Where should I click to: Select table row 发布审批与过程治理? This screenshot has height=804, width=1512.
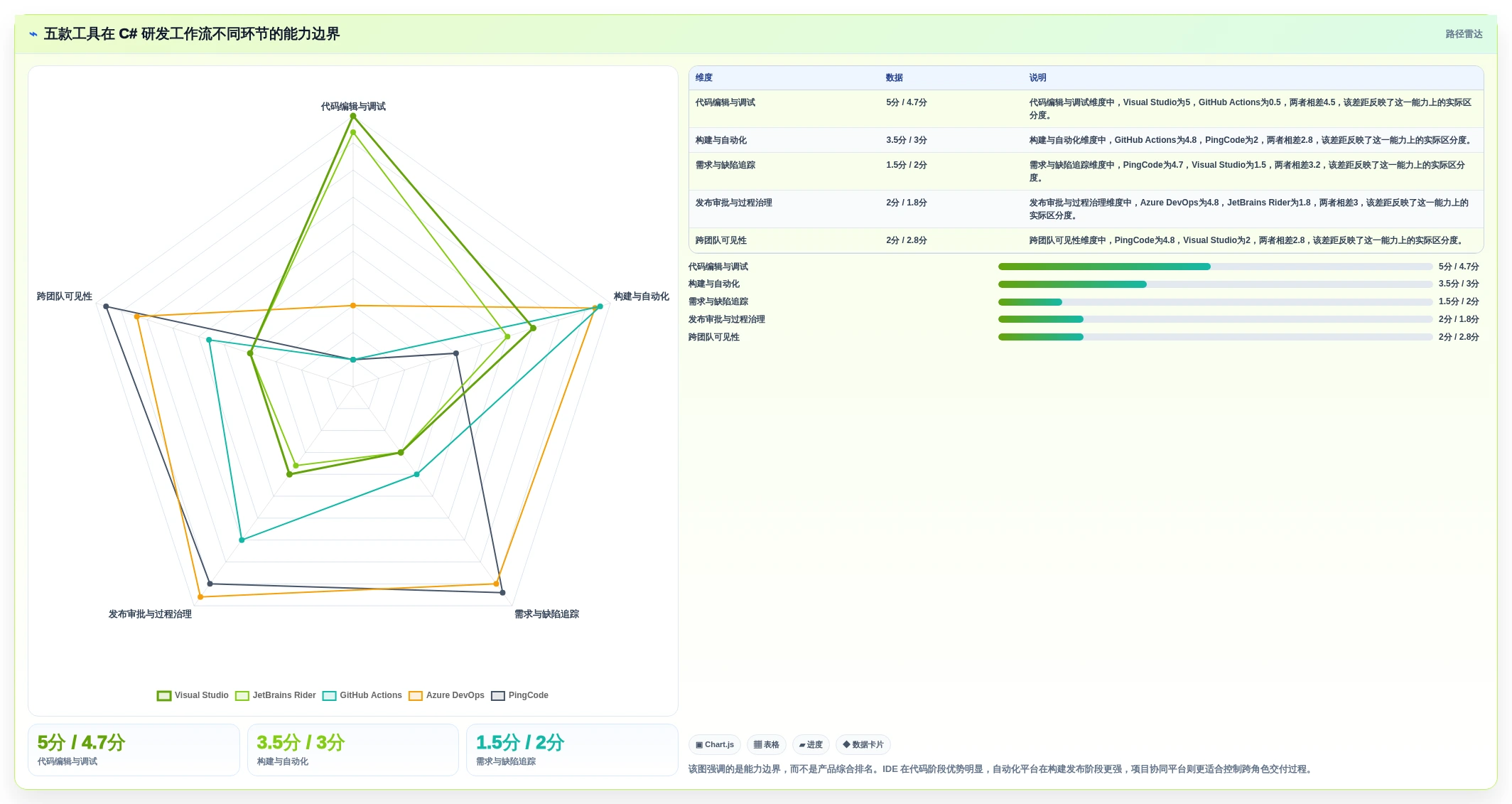1086,209
